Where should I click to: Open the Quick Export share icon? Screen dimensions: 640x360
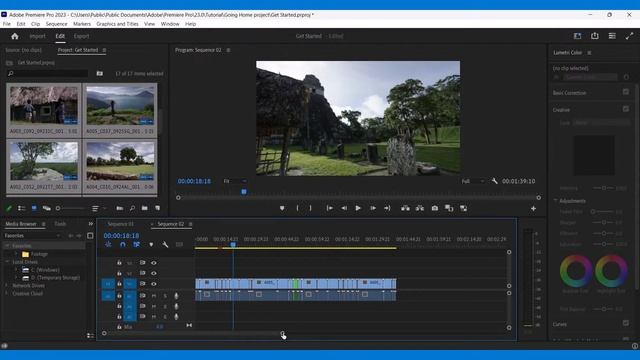coord(595,36)
